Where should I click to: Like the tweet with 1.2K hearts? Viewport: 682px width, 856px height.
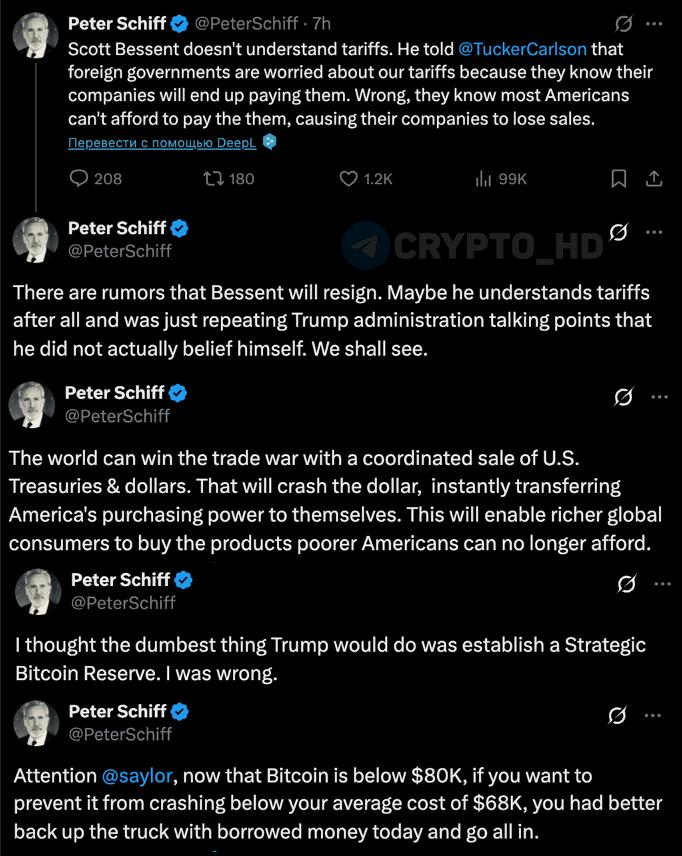point(348,179)
